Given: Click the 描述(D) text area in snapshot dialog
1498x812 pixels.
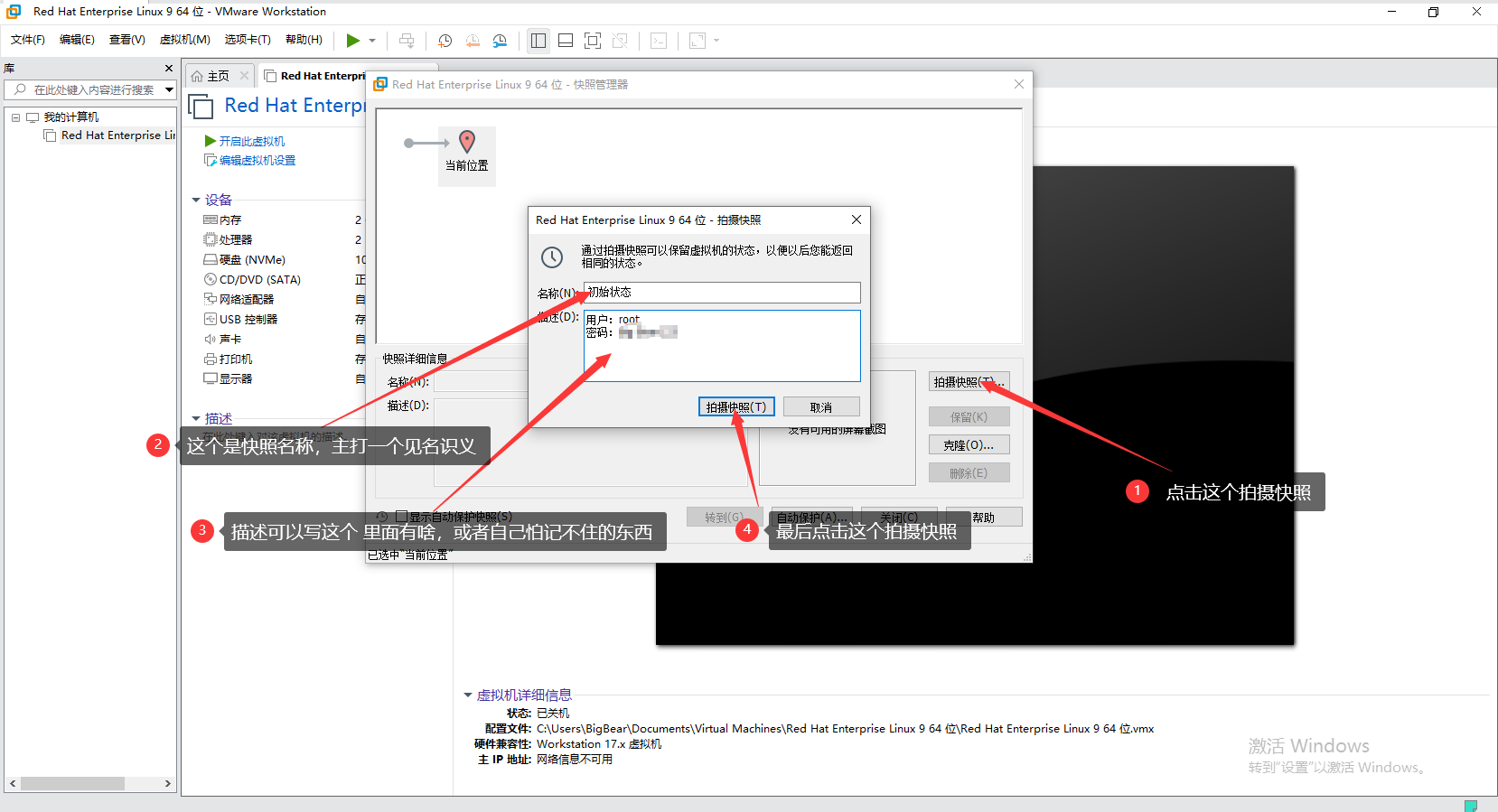Looking at the screenshot, I should coord(722,346).
